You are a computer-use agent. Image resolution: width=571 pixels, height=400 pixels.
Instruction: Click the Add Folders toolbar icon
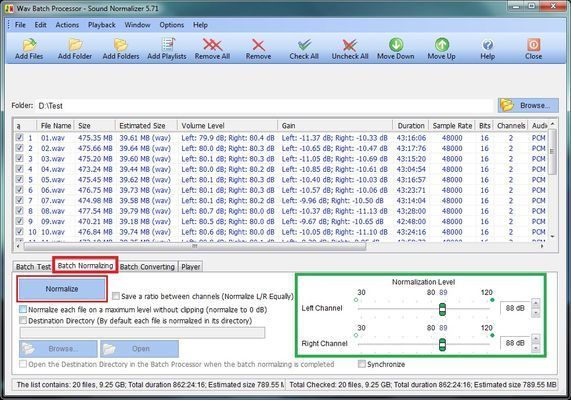click(x=121, y=45)
